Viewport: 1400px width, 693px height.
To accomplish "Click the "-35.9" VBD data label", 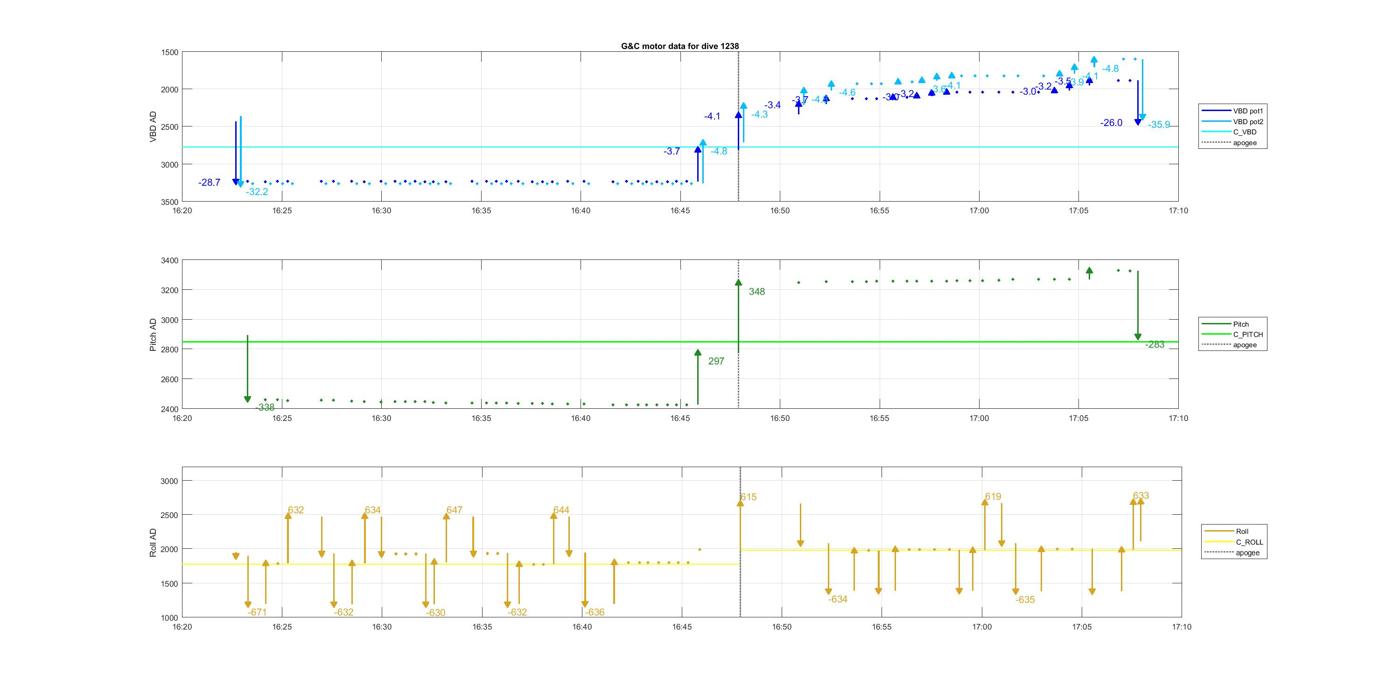I will (1159, 125).
